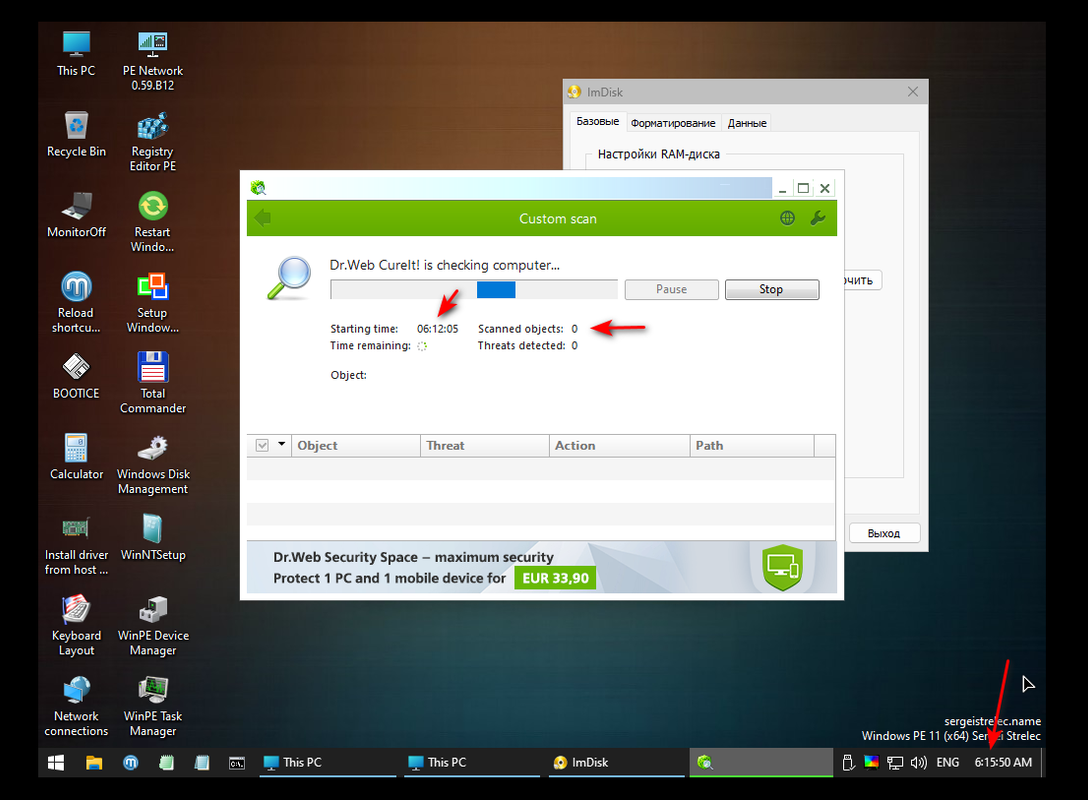Click the Dr.Web back arrow icon
The height and width of the screenshot is (800, 1088).
pos(262,219)
